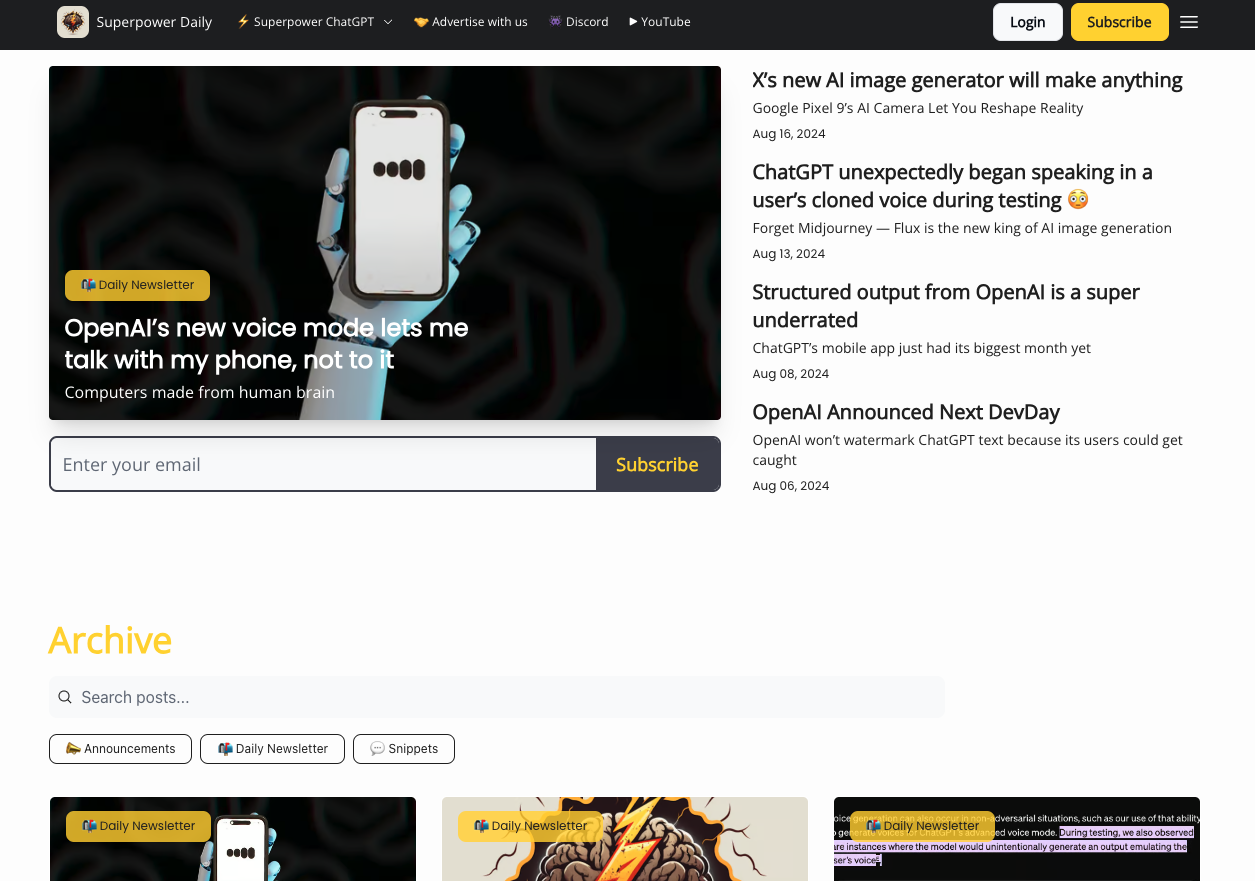Click the search magnifier icon in Archive
The height and width of the screenshot is (881, 1255).
tap(65, 697)
